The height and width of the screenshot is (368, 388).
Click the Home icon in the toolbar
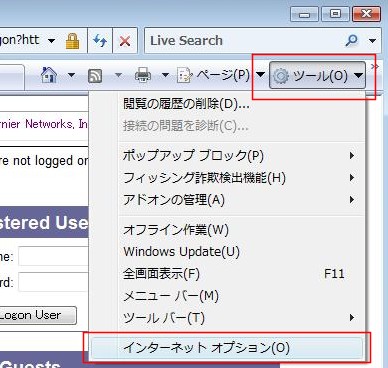49,75
